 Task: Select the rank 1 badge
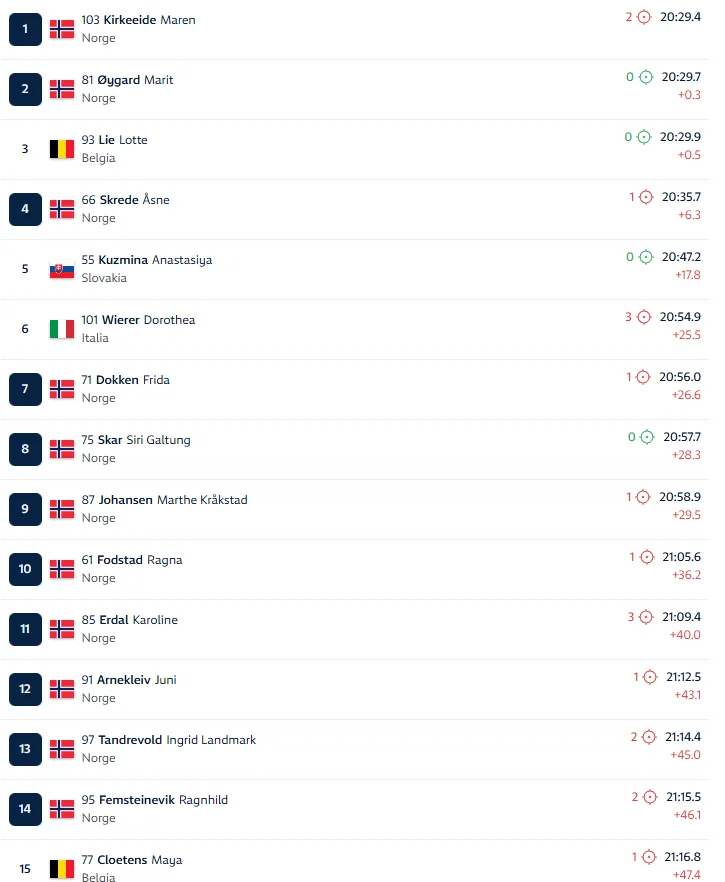pos(25,29)
